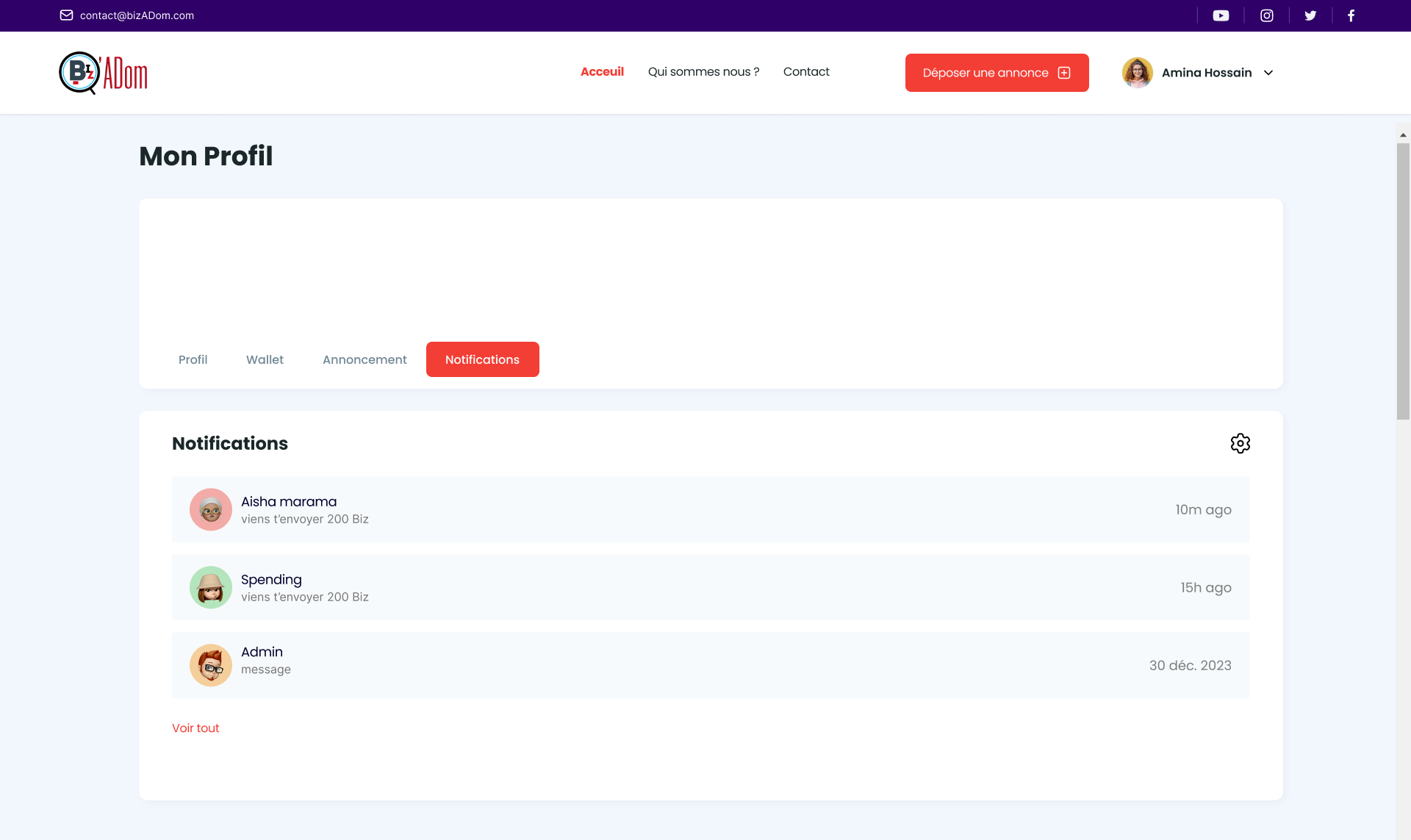Open Qui sommes nous ? page
Screen dimensions: 1411x840
pos(703,71)
